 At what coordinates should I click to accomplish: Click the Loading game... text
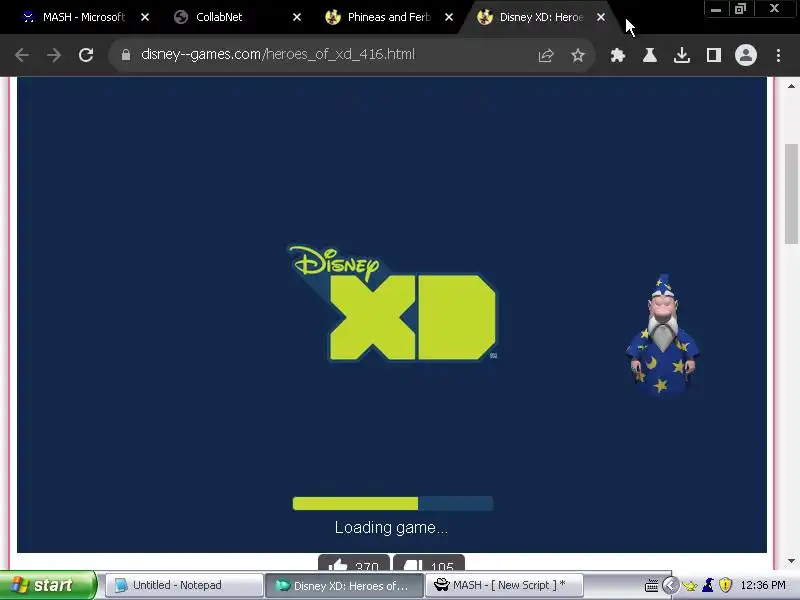pos(391,528)
